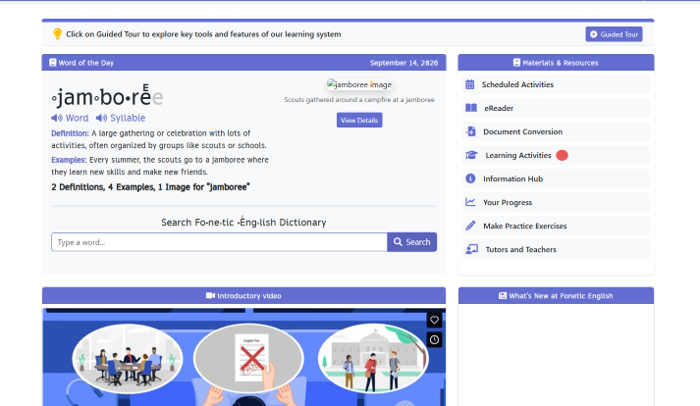This screenshot has width=700, height=406.
Task: Click the Document Conversion file icon
Action: tap(471, 132)
